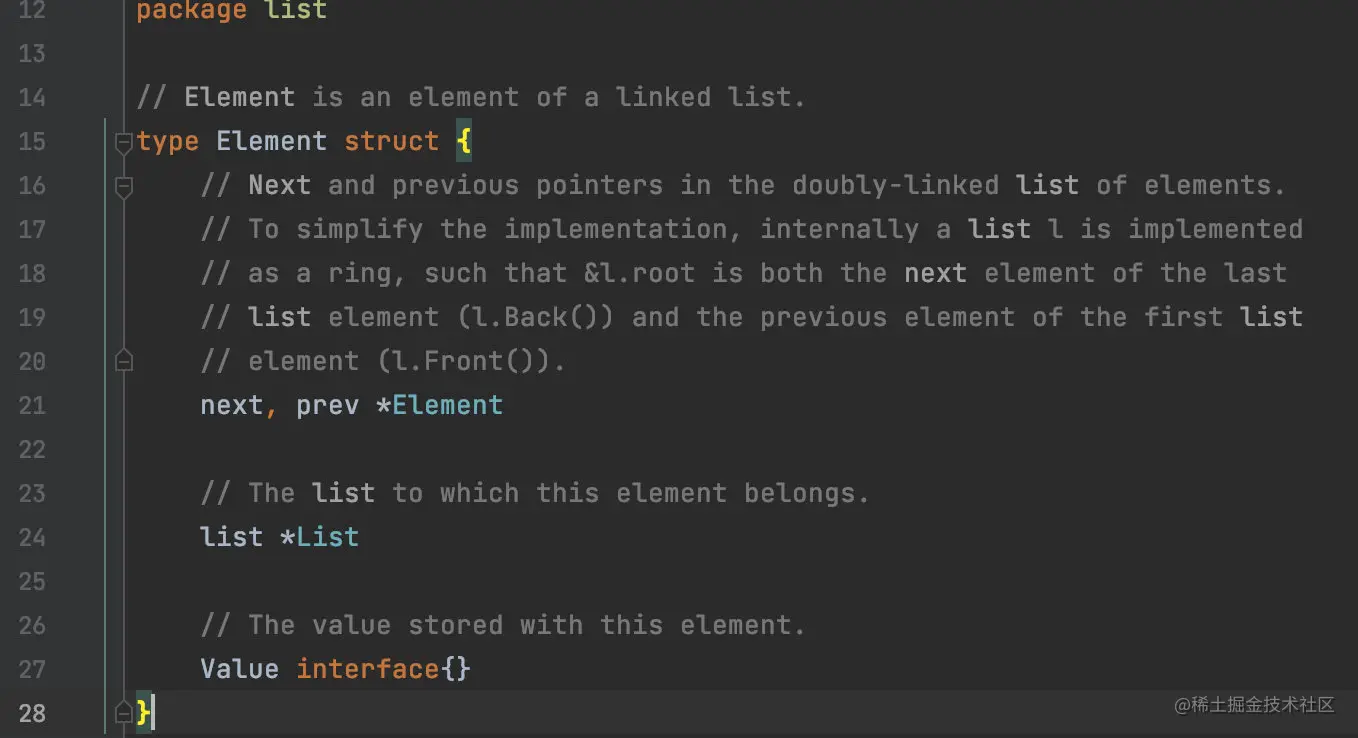The width and height of the screenshot is (1358, 738).
Task: Click the Element type name after type keyword
Action: click(271, 142)
